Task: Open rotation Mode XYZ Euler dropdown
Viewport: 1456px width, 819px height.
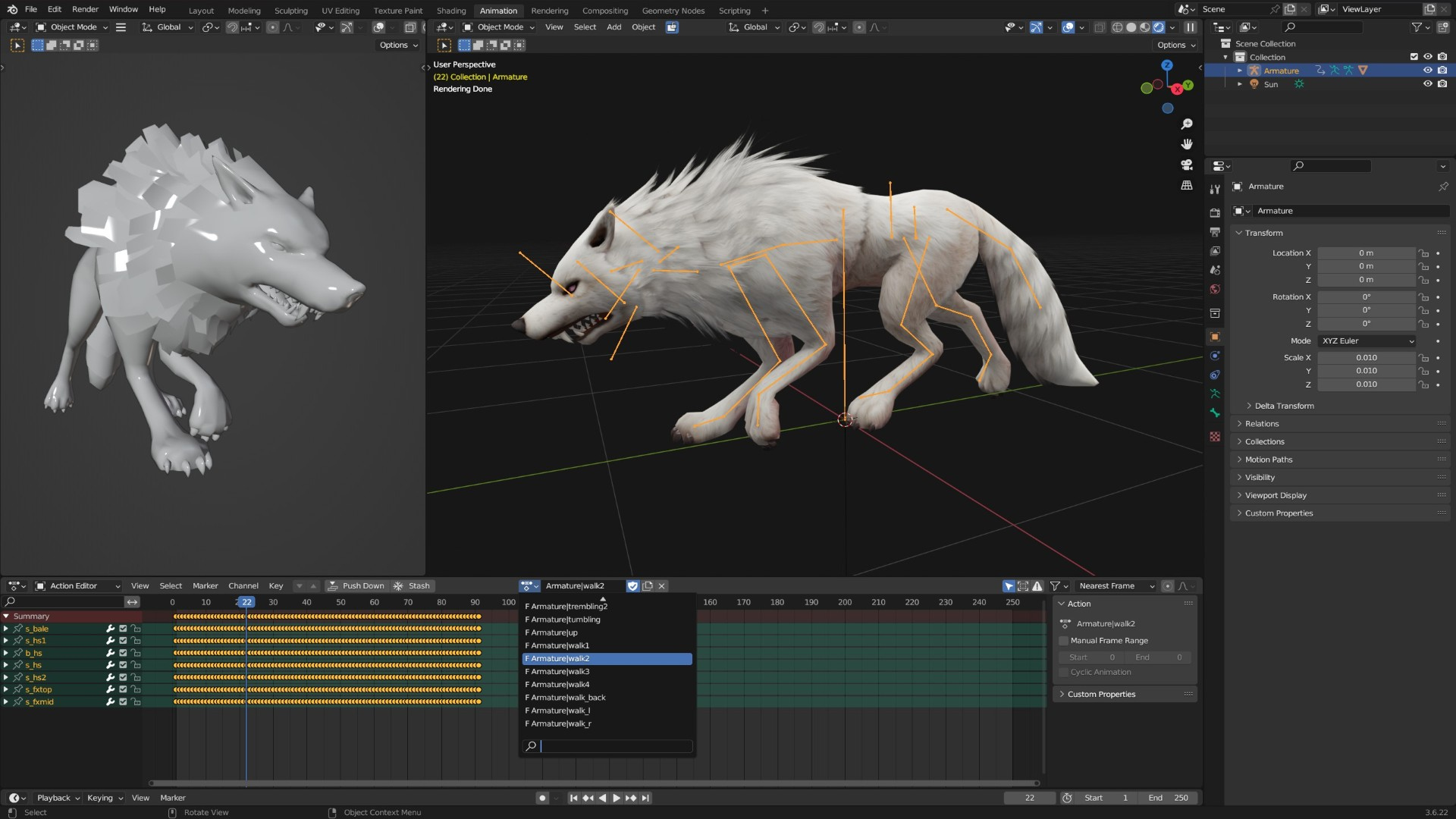Action: click(x=1367, y=341)
